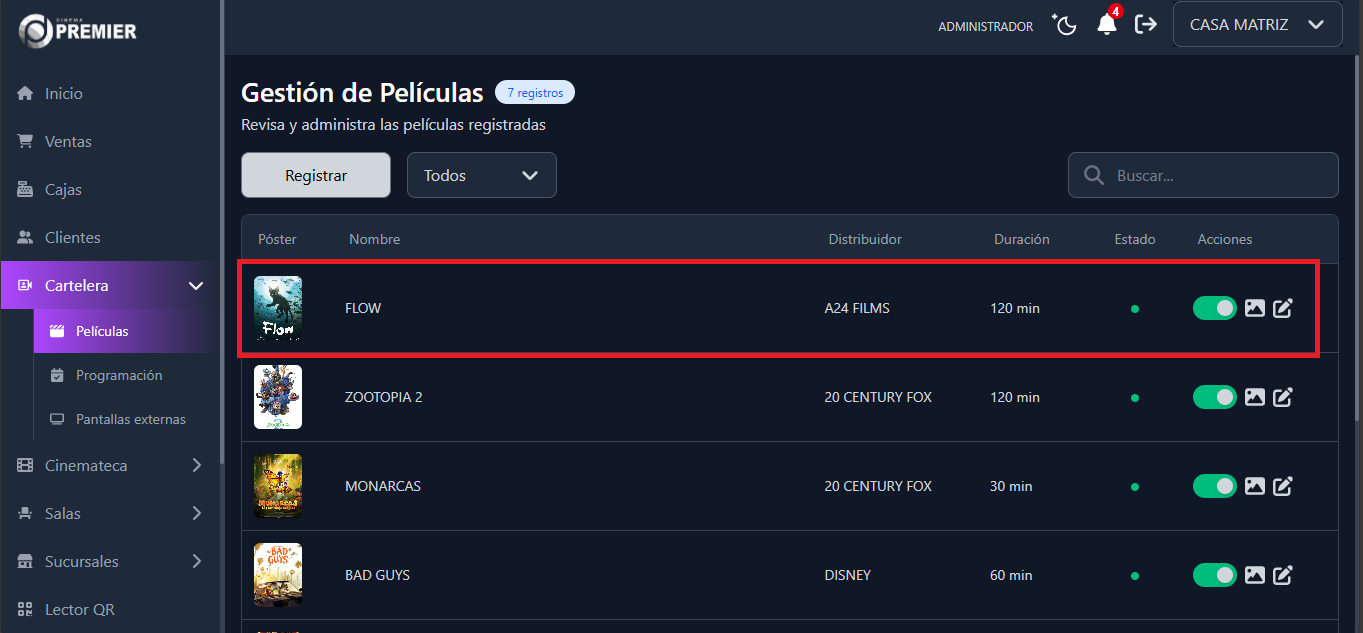Click the image icon for MONARCAS
The width and height of the screenshot is (1363, 633).
click(x=1255, y=486)
